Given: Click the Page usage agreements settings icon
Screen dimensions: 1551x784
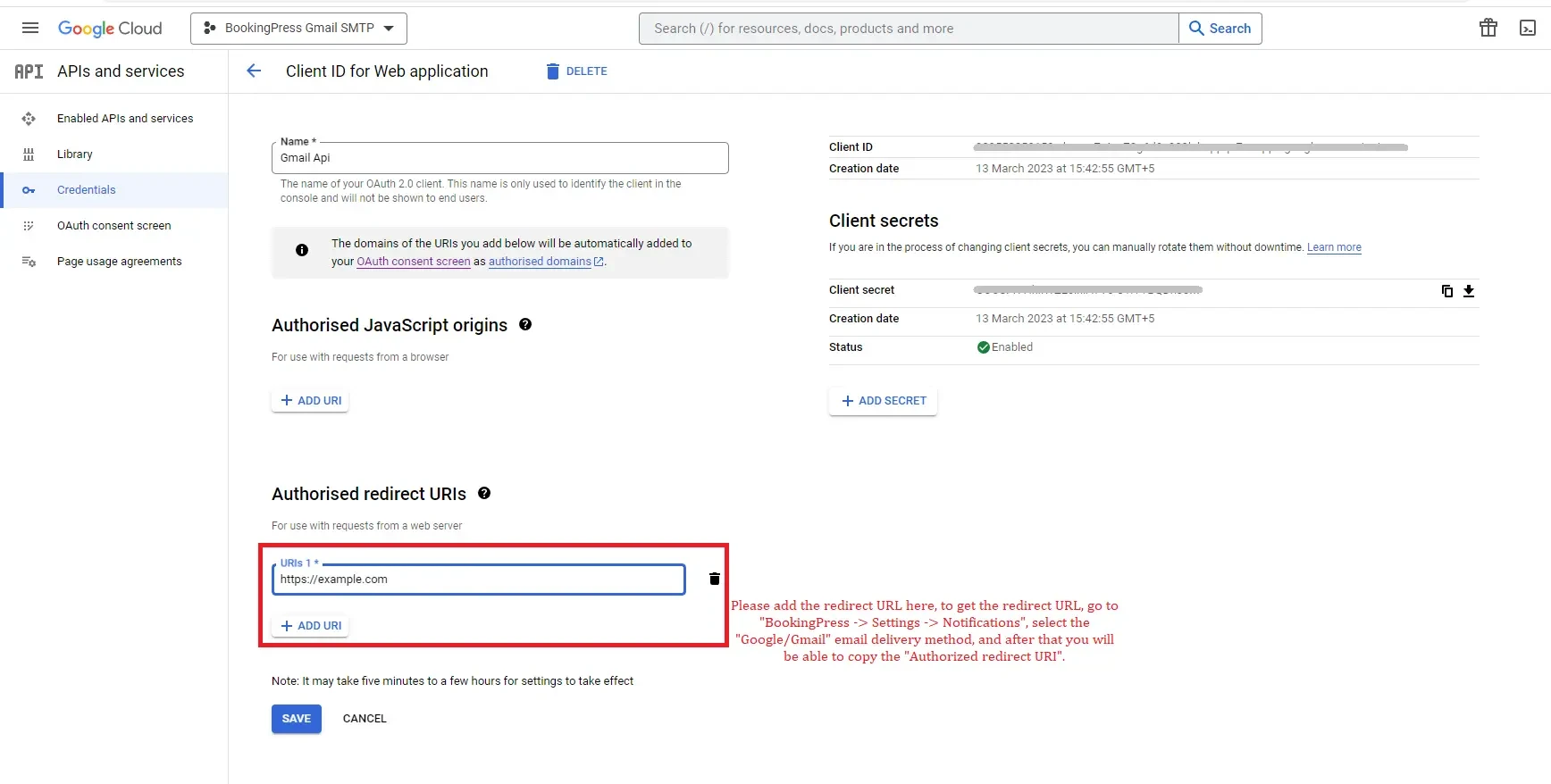Looking at the screenshot, I should (x=29, y=262).
